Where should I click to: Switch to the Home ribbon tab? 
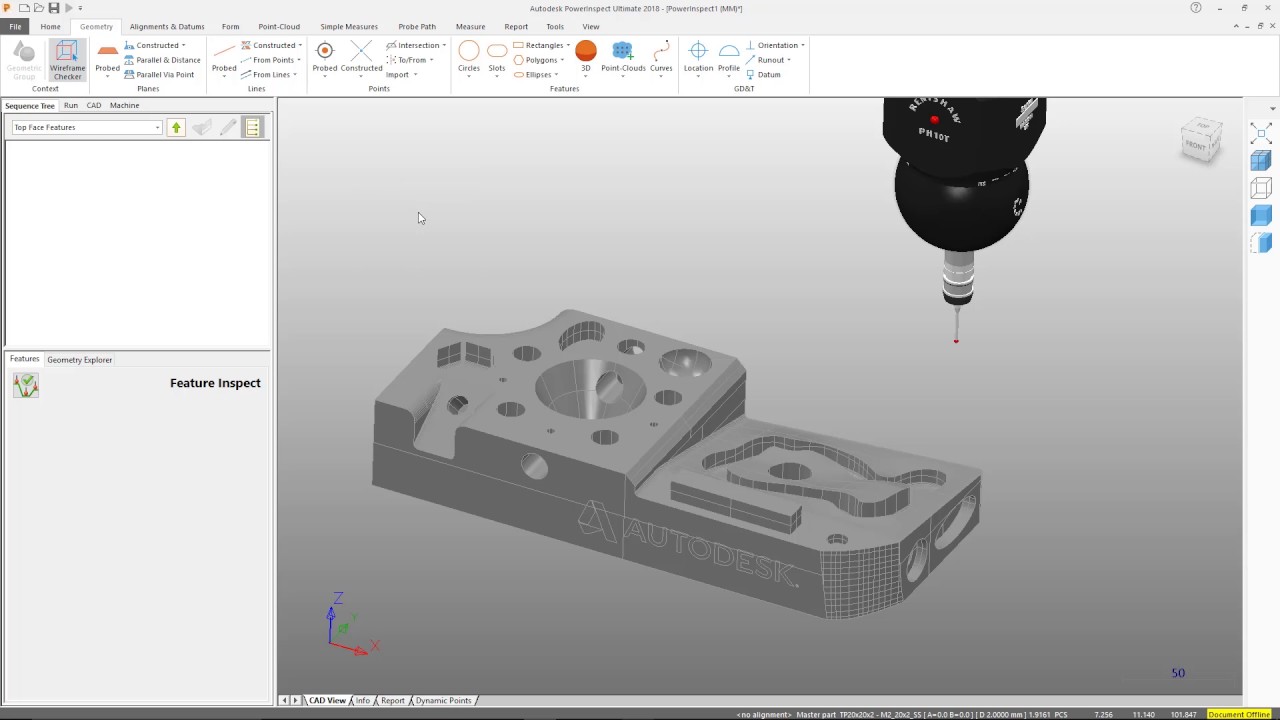(50, 27)
